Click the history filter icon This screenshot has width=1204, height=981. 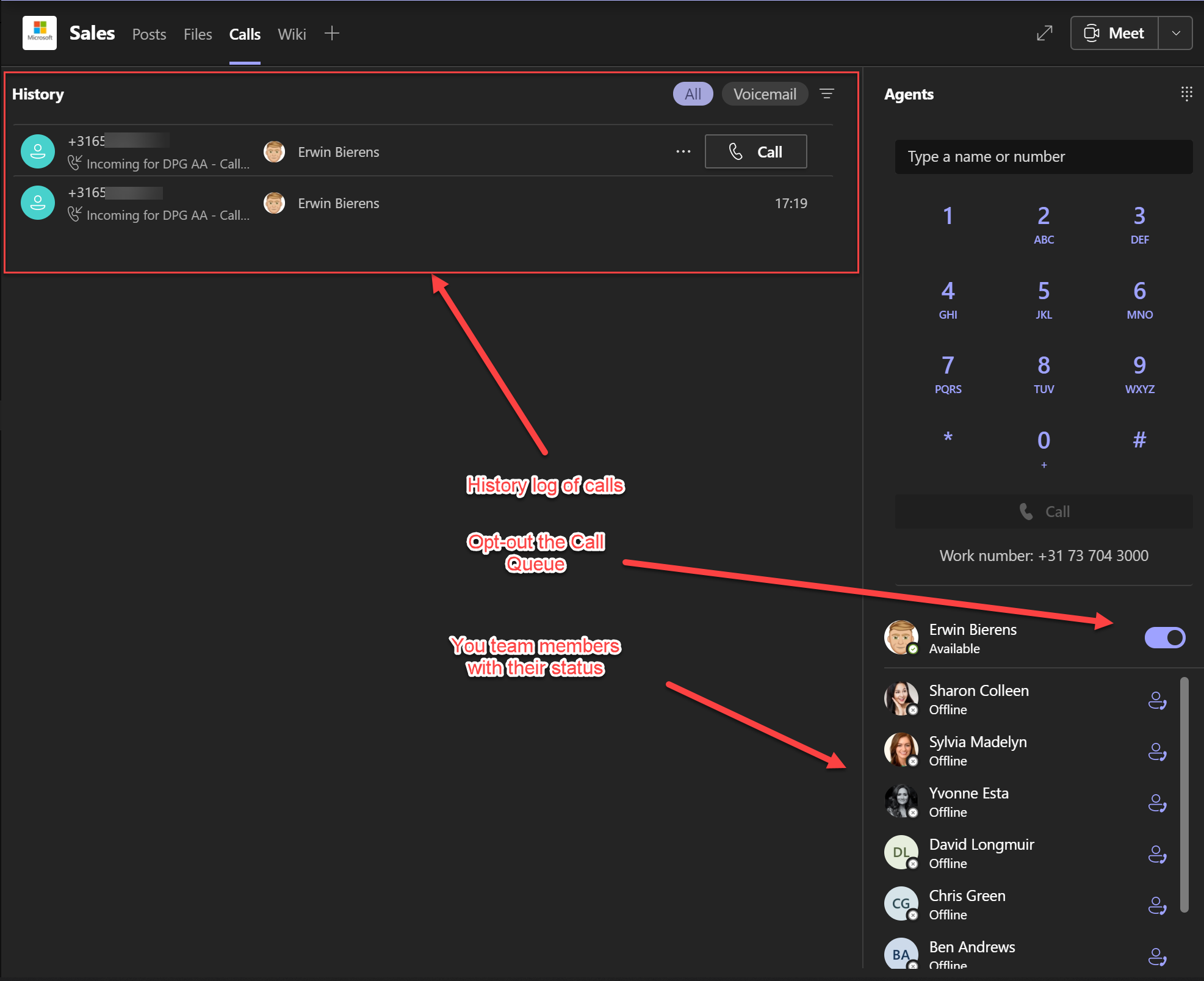pyautogui.click(x=827, y=94)
